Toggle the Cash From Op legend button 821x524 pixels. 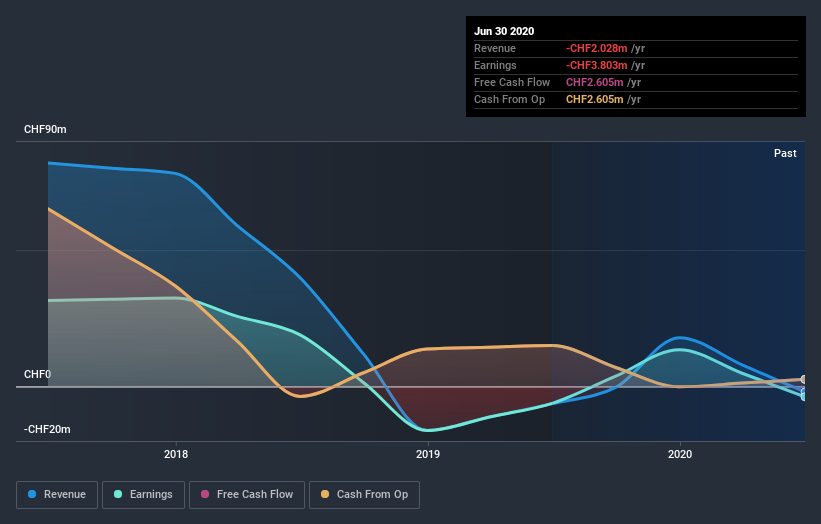364,495
